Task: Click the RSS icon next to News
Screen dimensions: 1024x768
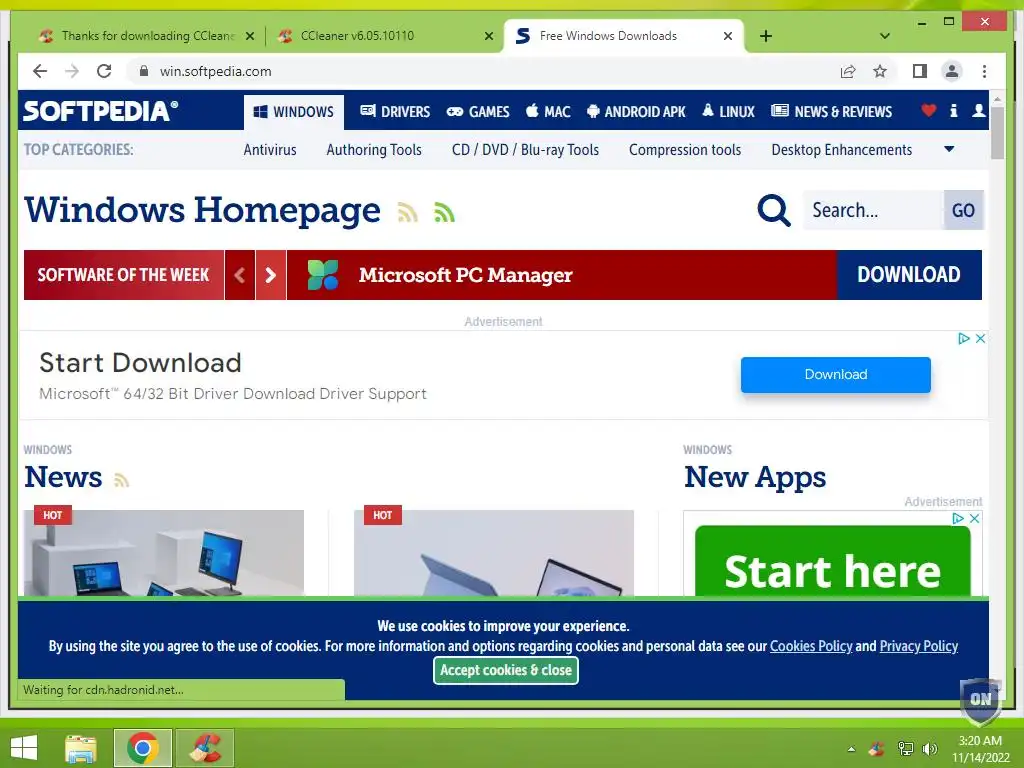Action: click(121, 480)
